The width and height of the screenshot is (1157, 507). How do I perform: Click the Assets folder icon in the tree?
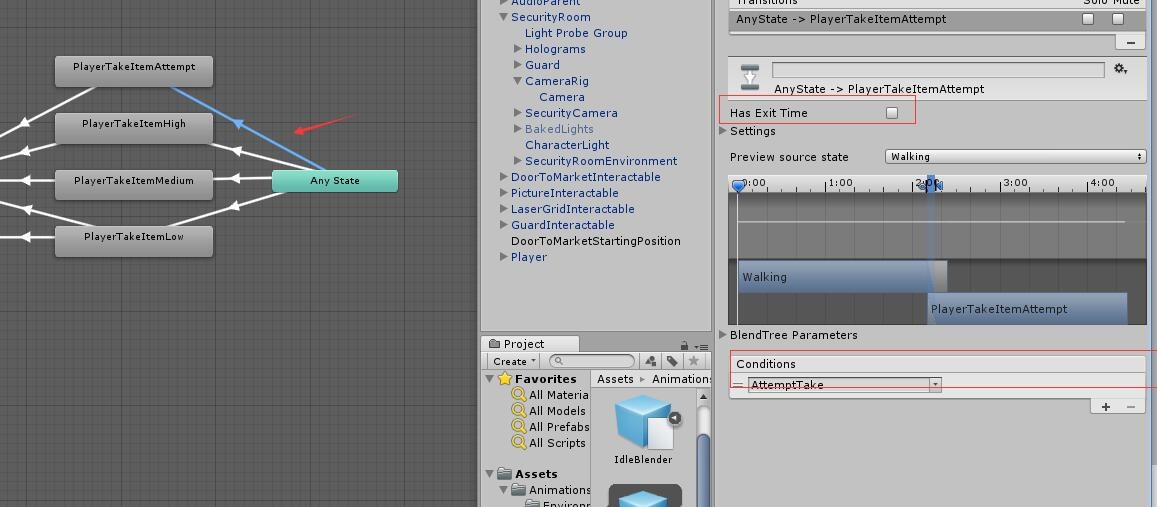click(505, 474)
